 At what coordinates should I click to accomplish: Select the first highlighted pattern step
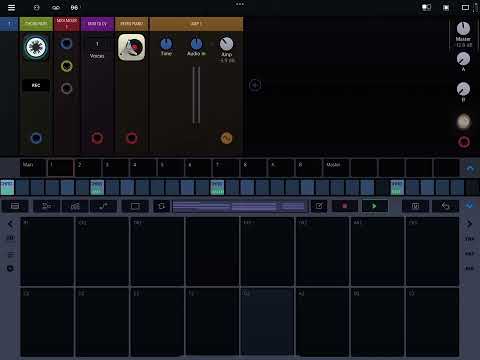coord(7,187)
